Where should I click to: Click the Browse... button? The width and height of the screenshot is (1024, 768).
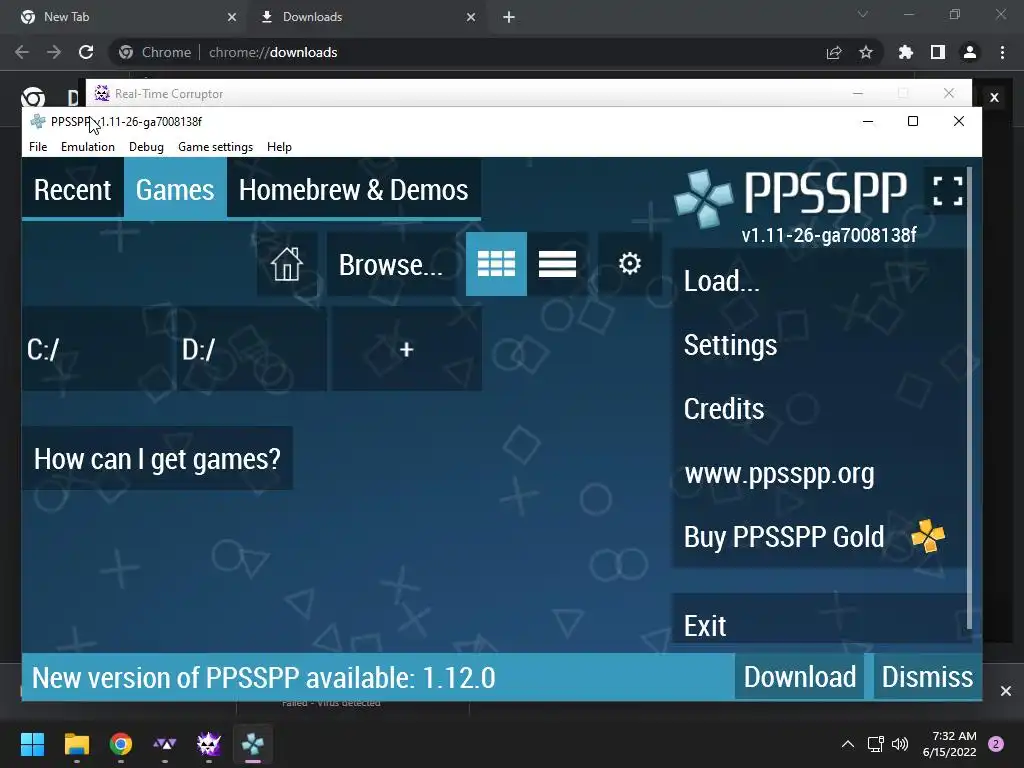click(391, 264)
